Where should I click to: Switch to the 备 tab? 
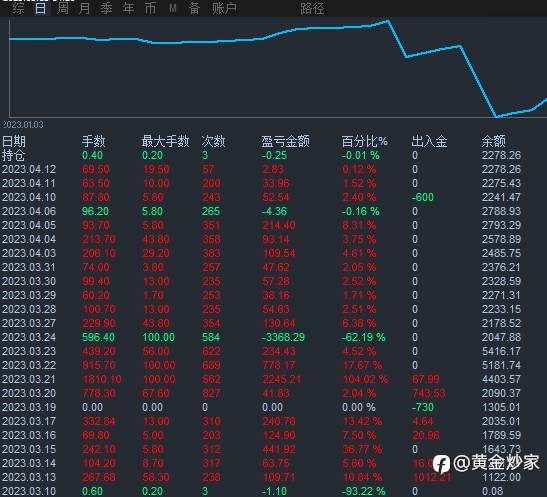(194, 8)
